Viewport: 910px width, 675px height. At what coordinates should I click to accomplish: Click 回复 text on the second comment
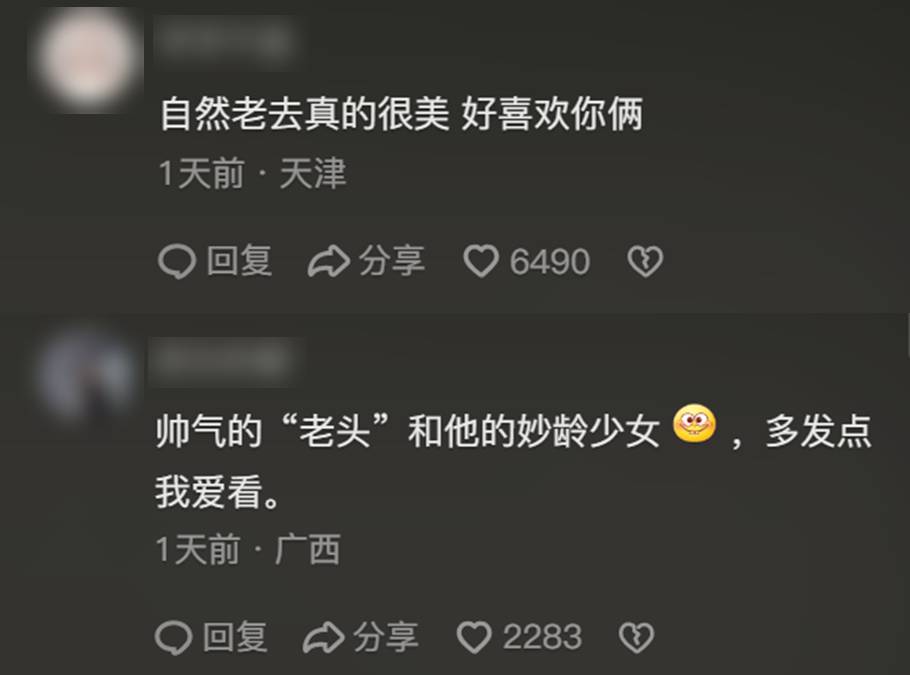(x=235, y=637)
